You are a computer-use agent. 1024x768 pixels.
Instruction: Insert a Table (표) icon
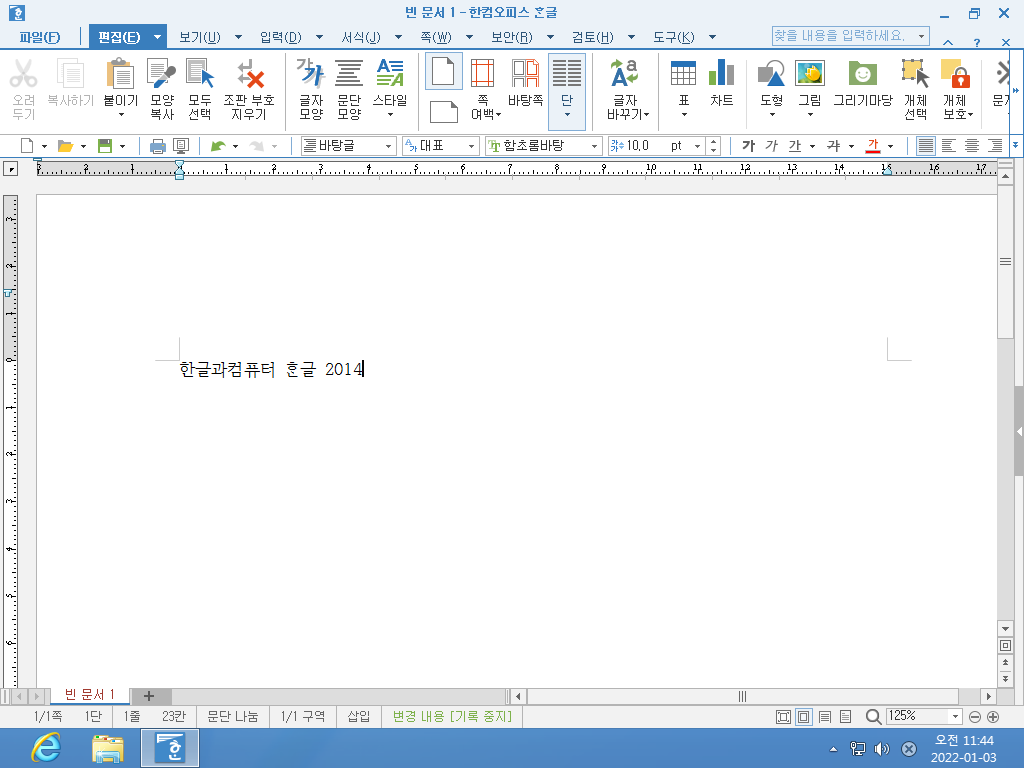click(683, 73)
